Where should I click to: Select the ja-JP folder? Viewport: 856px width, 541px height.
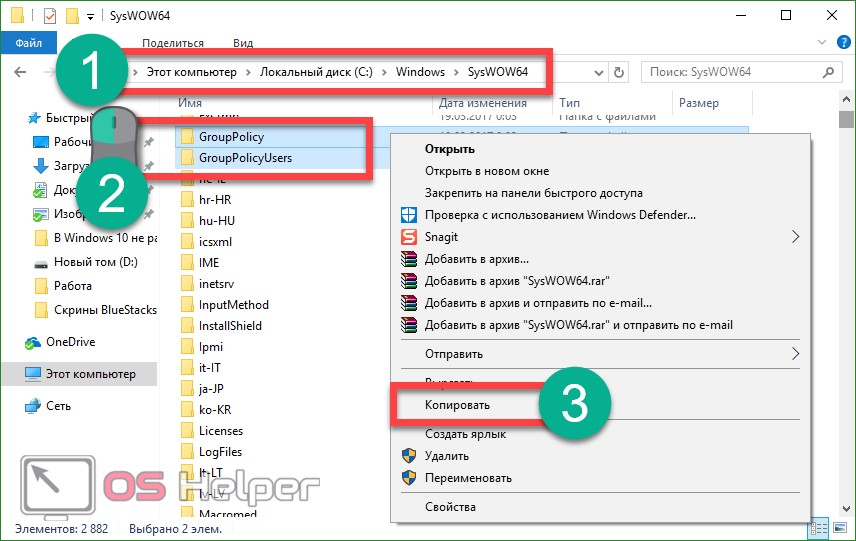pos(211,389)
